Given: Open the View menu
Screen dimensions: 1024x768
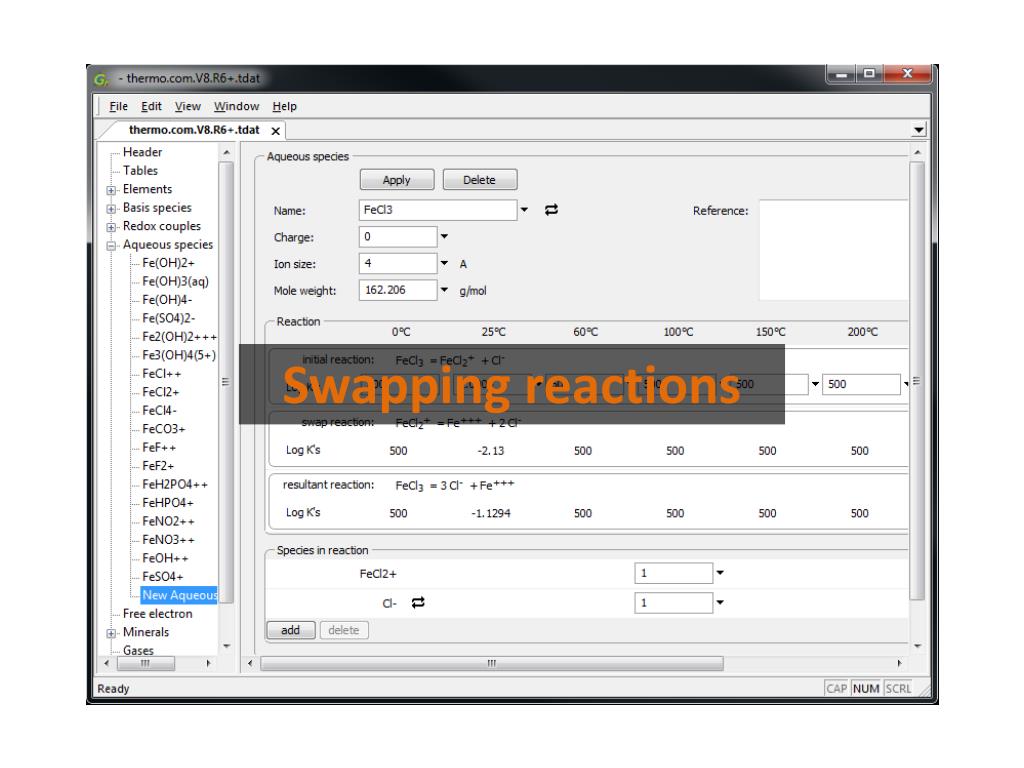Looking at the screenshot, I should (187, 106).
